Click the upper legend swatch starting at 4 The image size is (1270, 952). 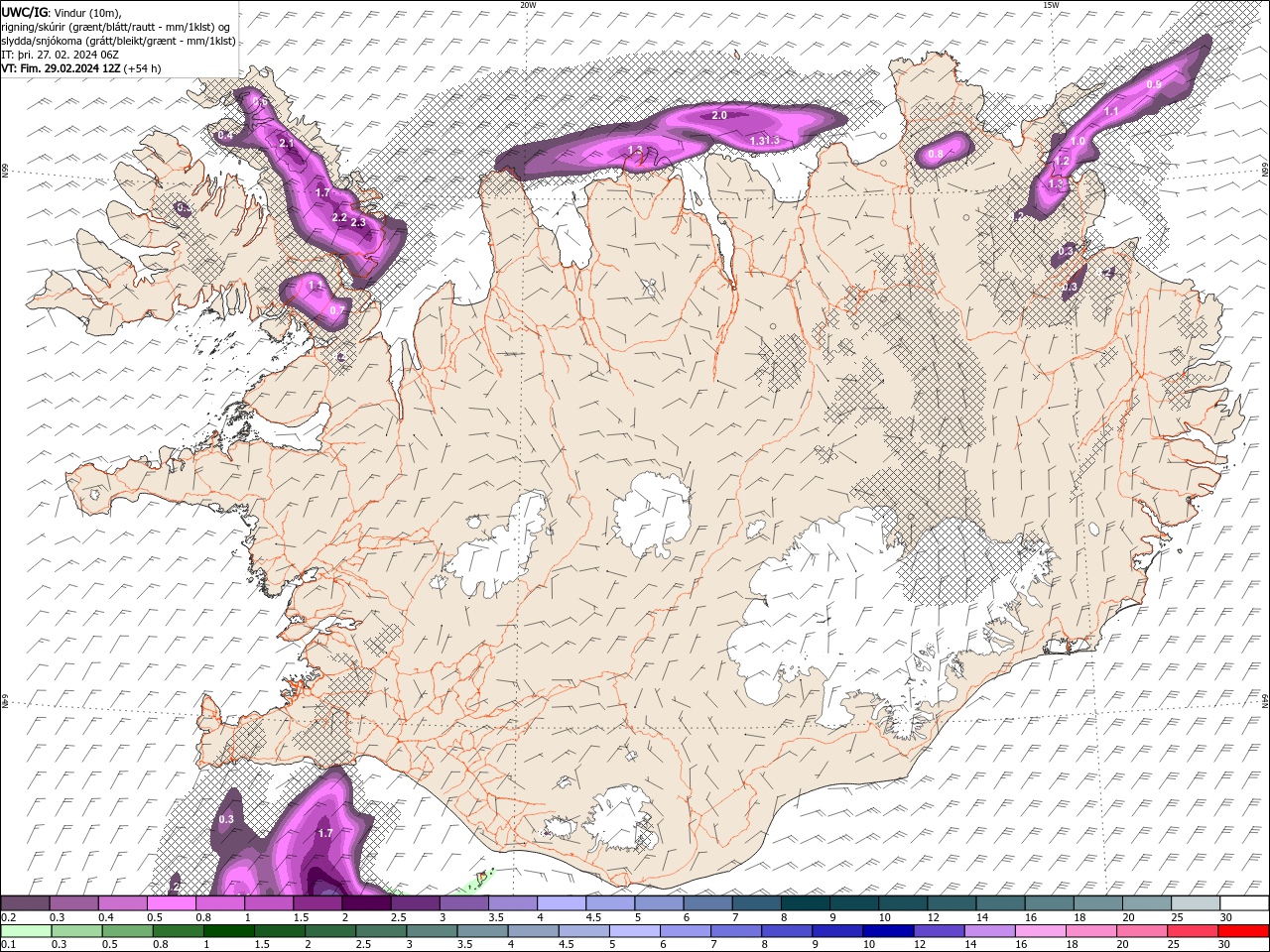point(562,903)
